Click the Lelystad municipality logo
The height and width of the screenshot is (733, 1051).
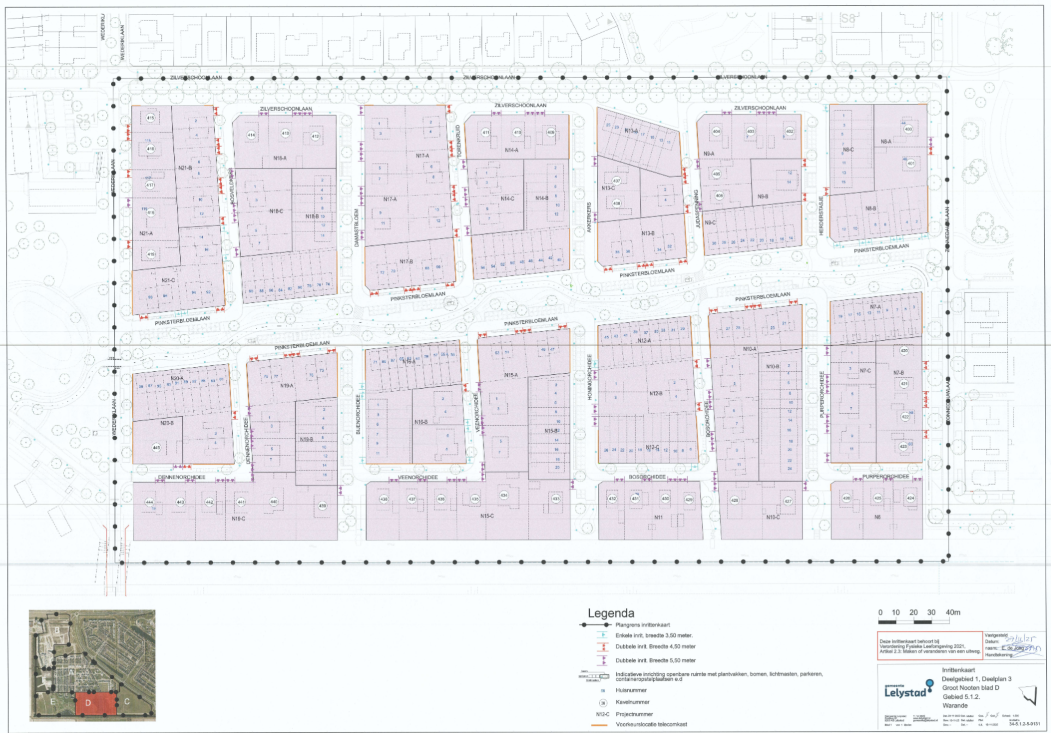[x=906, y=689]
